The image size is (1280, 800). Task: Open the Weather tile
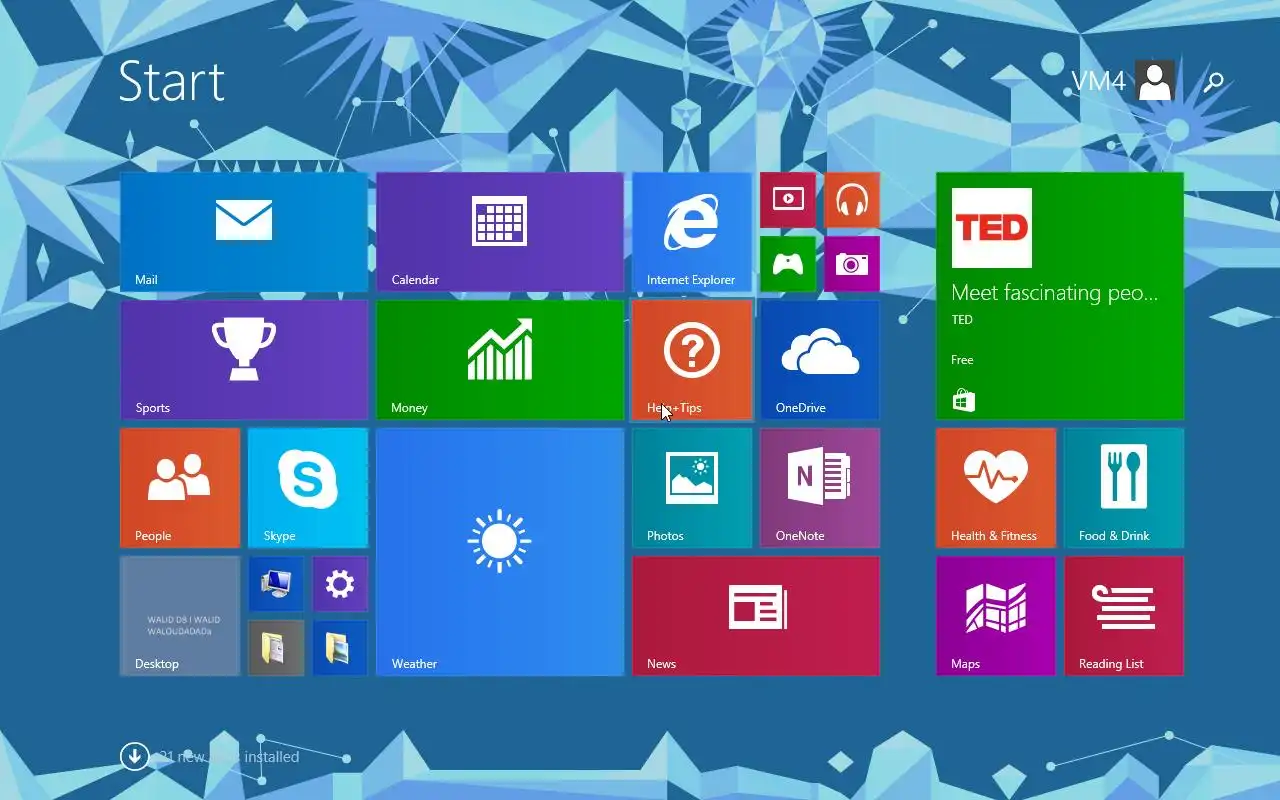tap(500, 552)
